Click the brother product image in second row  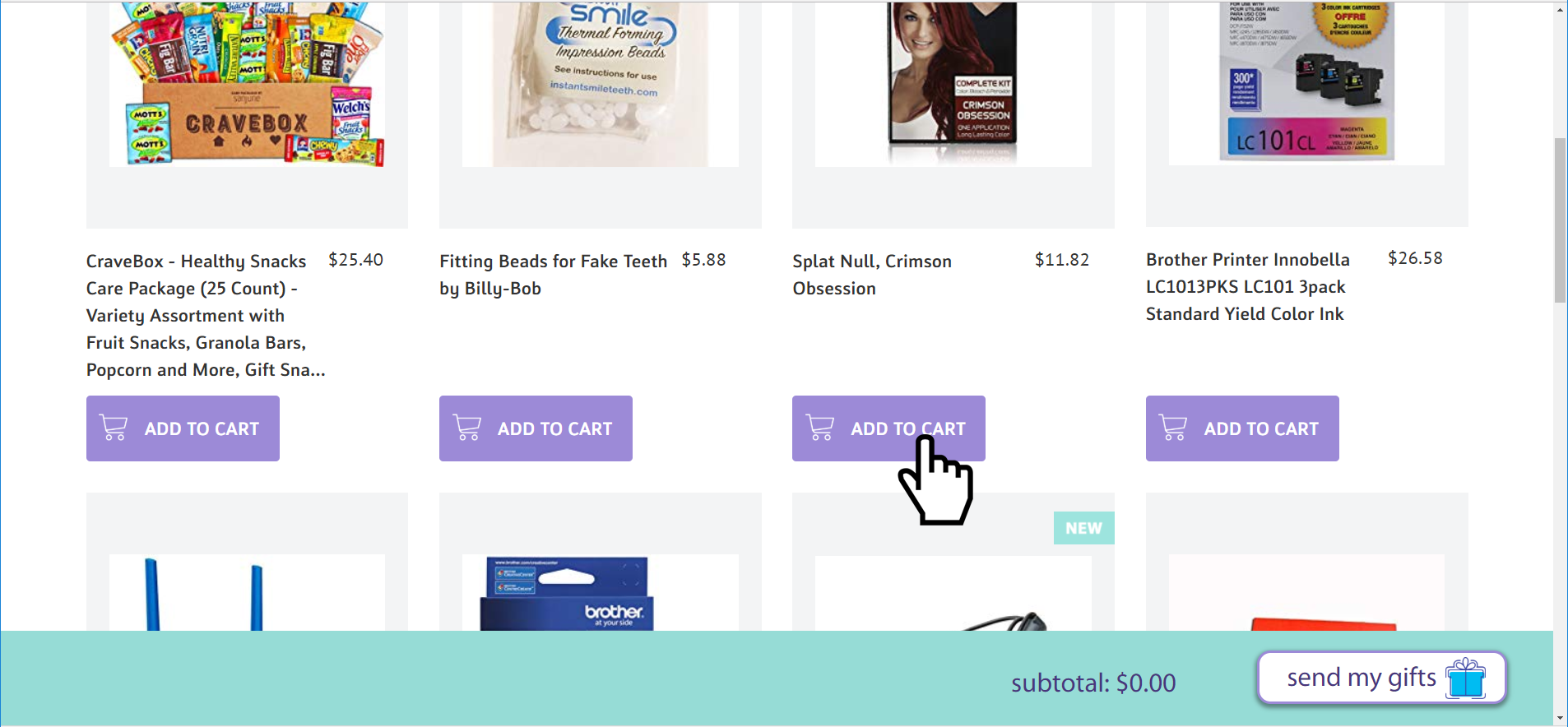[x=567, y=594]
